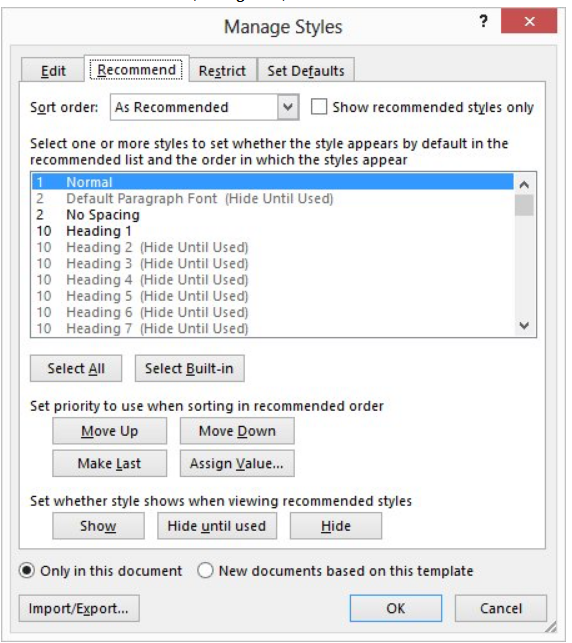Open the Sort order dropdown arrow
This screenshot has width=572, height=643.
coord(288,107)
